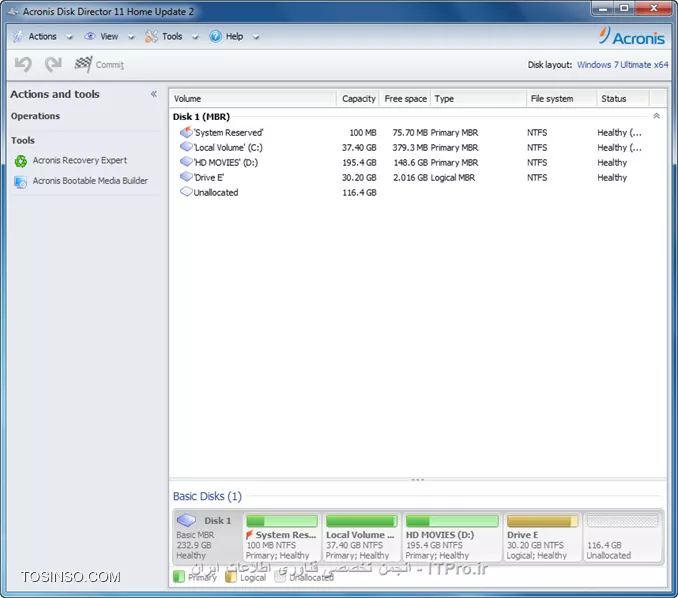Select the 'HD MOVIES' (D:) row

[417, 163]
